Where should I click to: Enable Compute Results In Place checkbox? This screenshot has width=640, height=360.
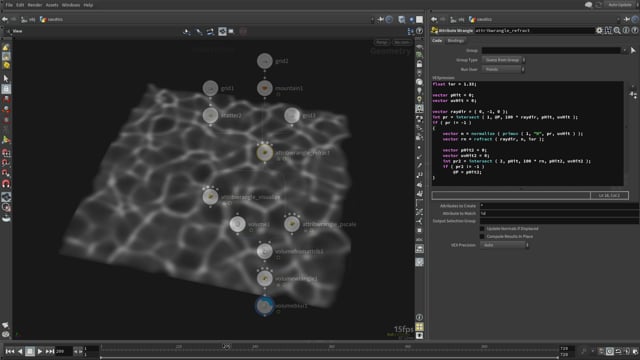[x=482, y=236]
